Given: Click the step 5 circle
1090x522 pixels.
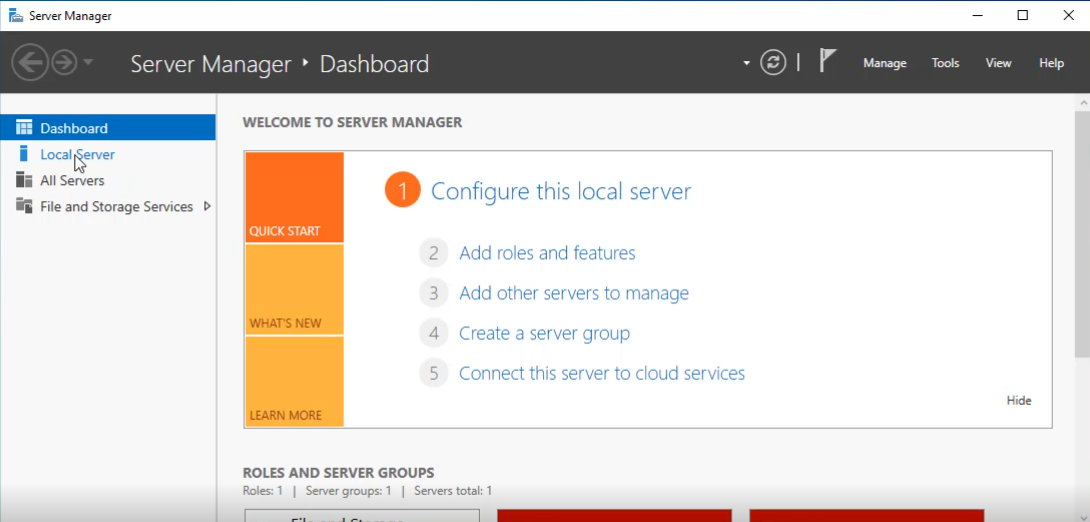Looking at the screenshot, I should [434, 374].
